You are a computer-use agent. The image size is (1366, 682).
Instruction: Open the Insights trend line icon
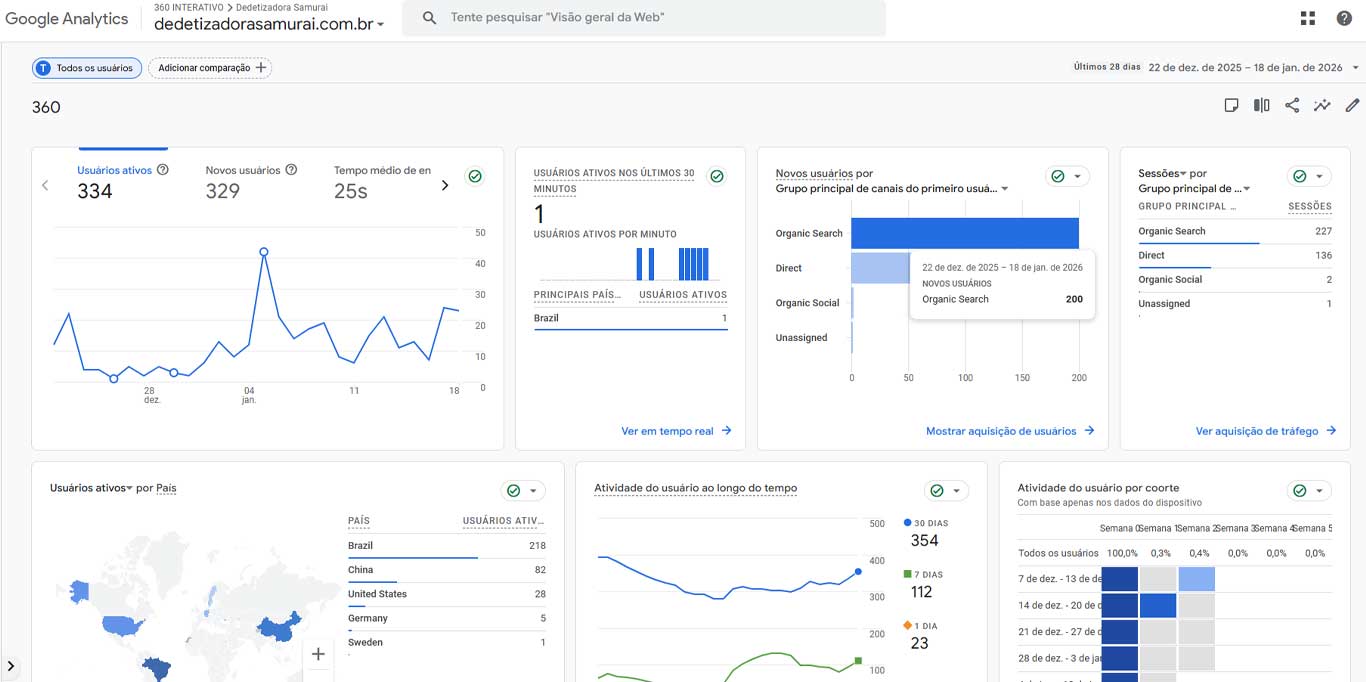point(1322,105)
